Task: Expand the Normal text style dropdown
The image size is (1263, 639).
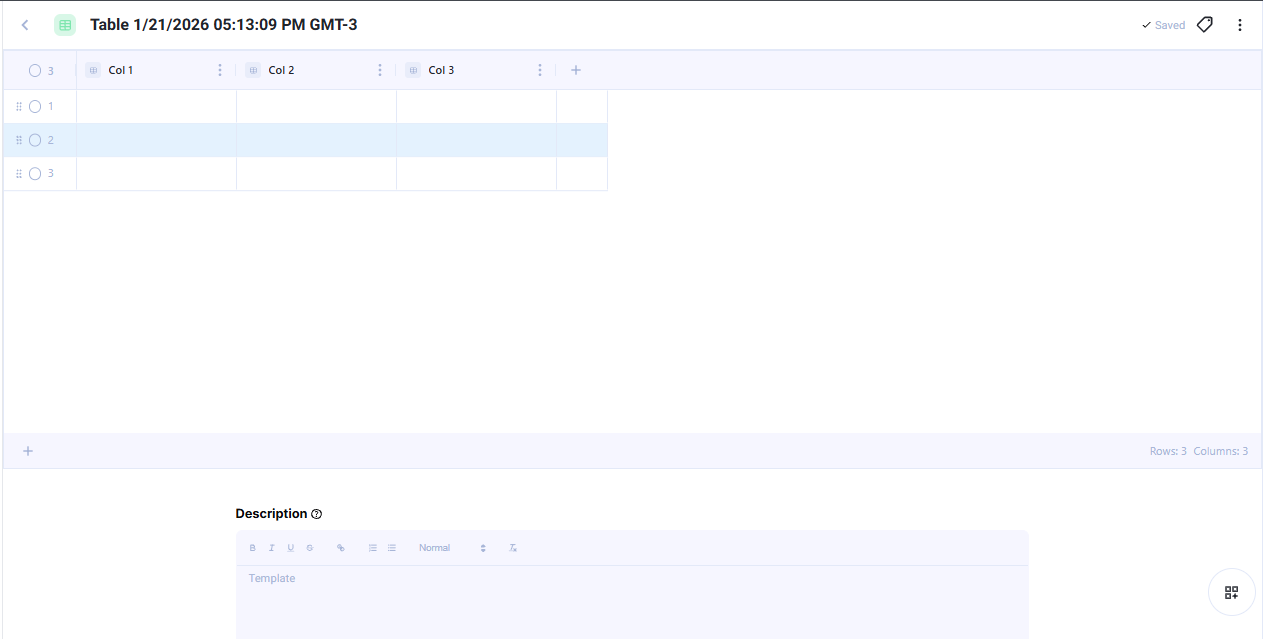Action: 452,548
